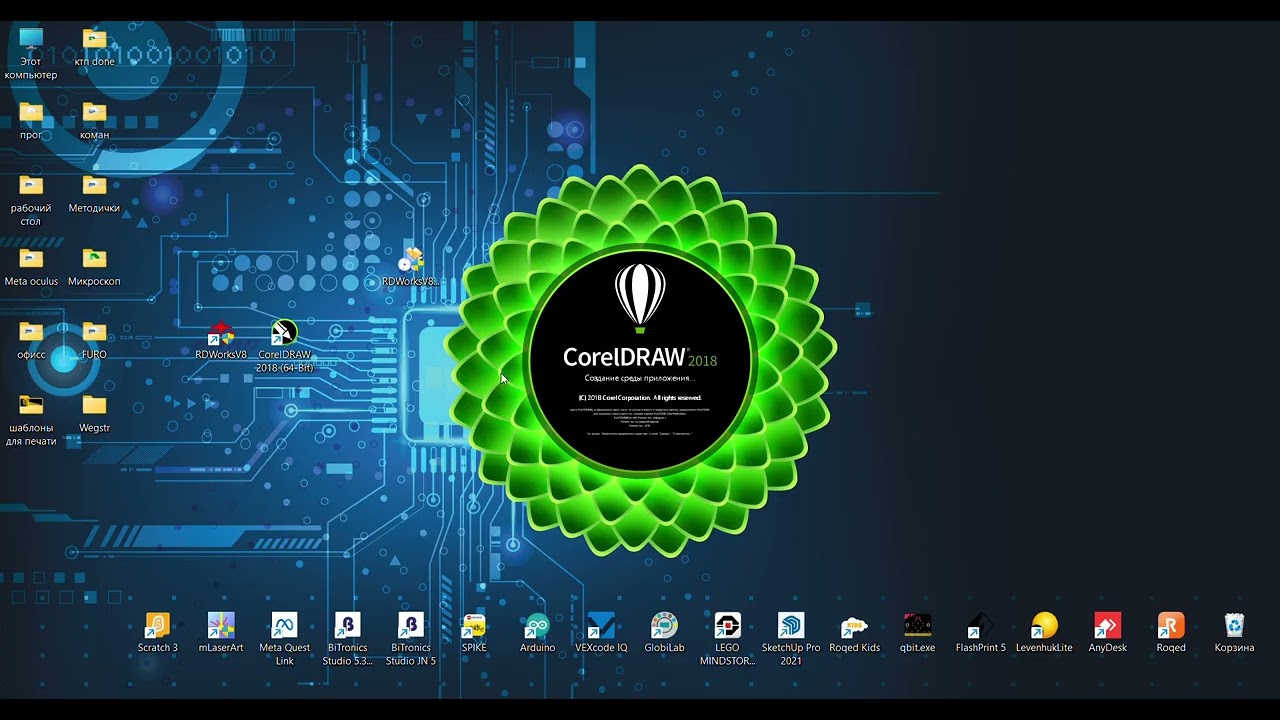
Task: Click the CorelDRAW 2018 splash logo text
Action: 640,357
